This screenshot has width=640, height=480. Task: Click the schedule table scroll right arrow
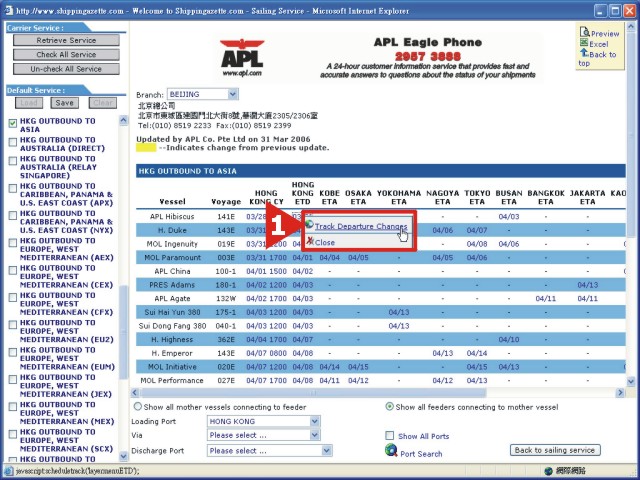tap(620, 393)
